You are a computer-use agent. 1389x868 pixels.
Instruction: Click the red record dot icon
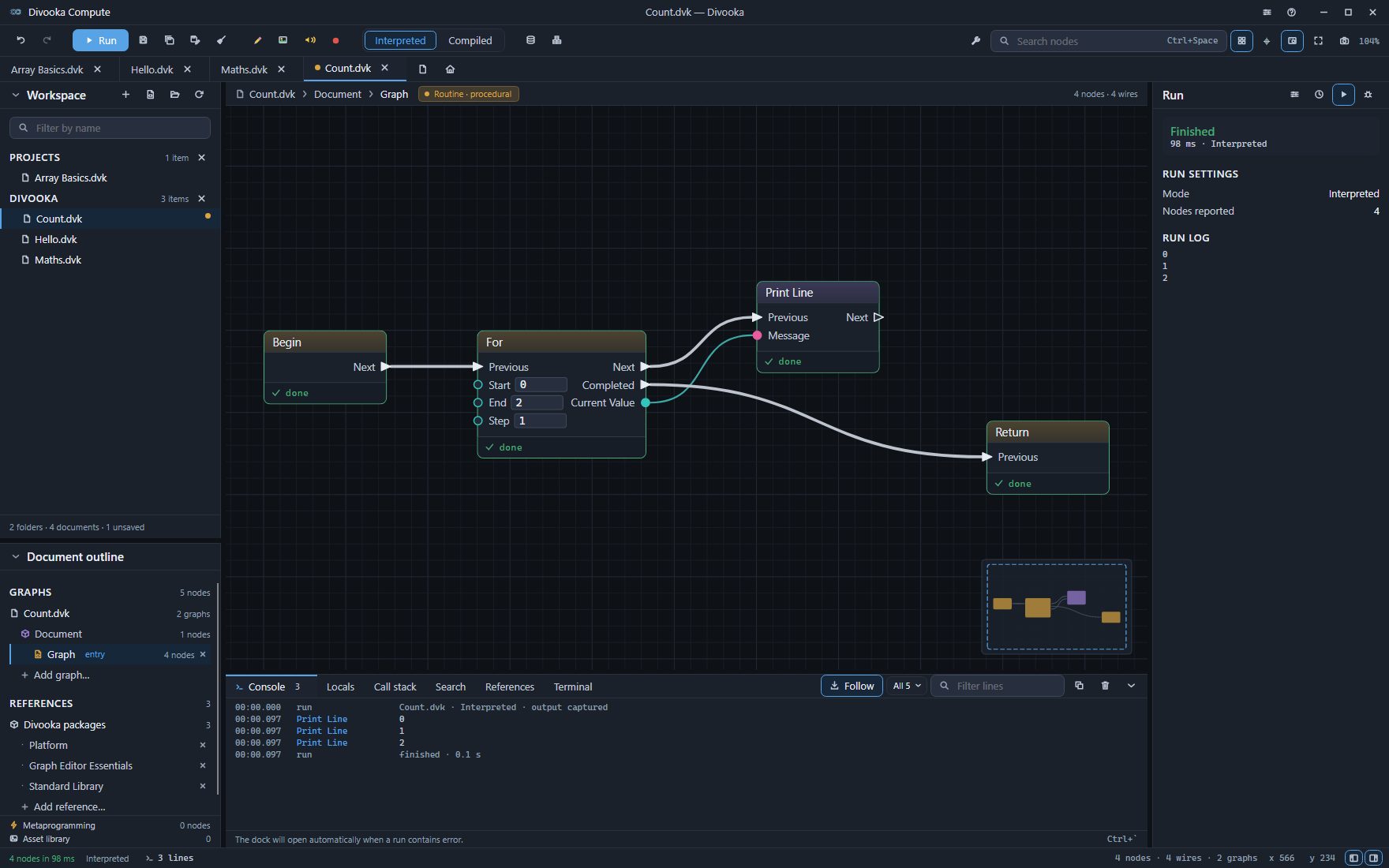coord(335,40)
